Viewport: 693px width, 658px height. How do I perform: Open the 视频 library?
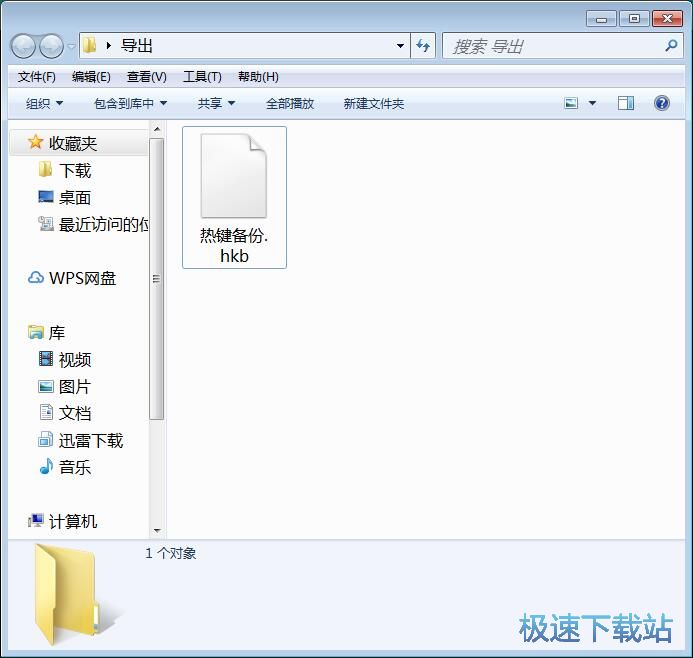pos(75,360)
